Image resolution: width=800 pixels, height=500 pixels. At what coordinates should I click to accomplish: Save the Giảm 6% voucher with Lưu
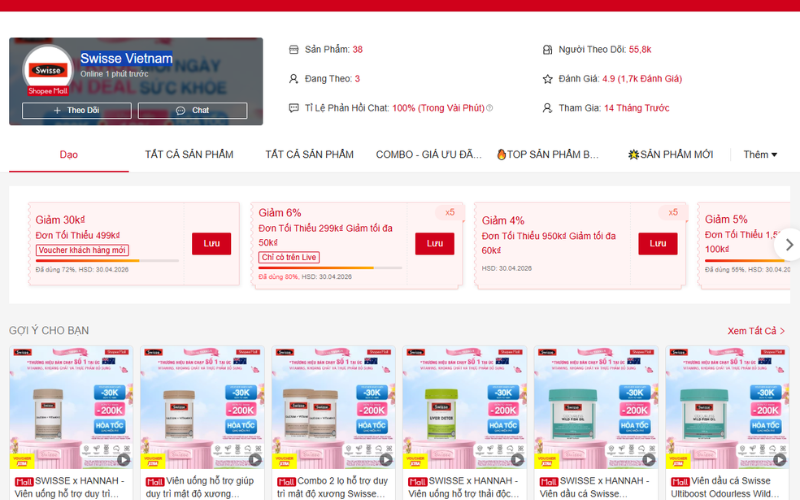434,243
